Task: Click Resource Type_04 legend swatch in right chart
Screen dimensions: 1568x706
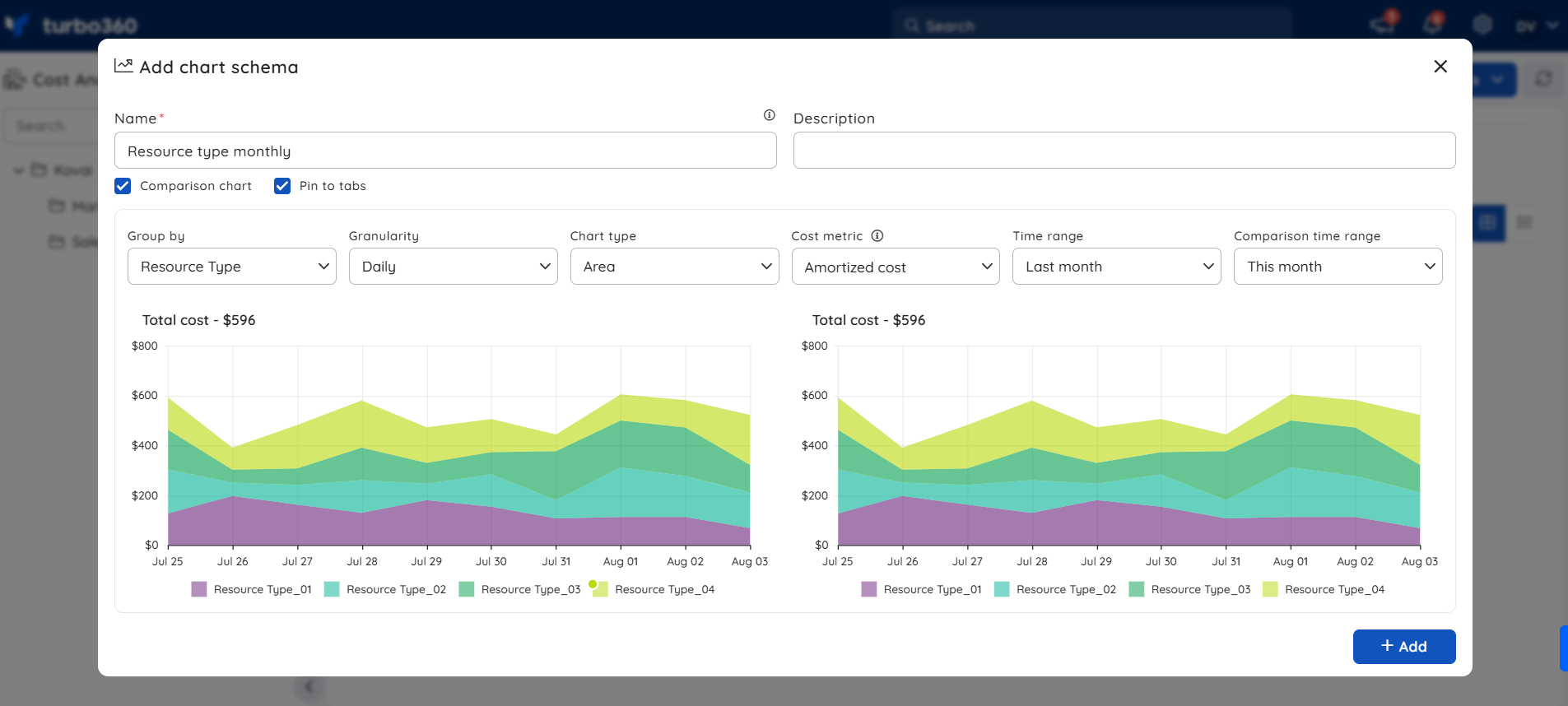Action: (x=1271, y=589)
